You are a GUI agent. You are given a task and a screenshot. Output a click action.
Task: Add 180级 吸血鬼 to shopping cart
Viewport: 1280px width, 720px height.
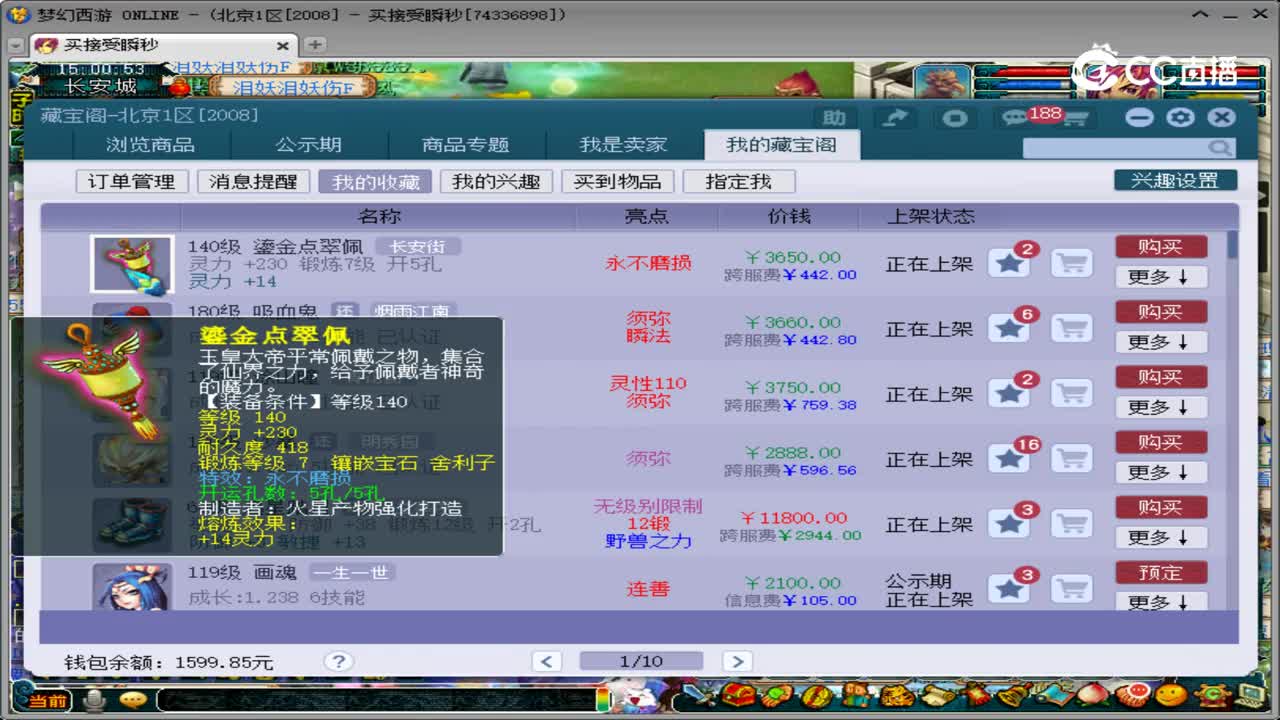(x=1071, y=329)
